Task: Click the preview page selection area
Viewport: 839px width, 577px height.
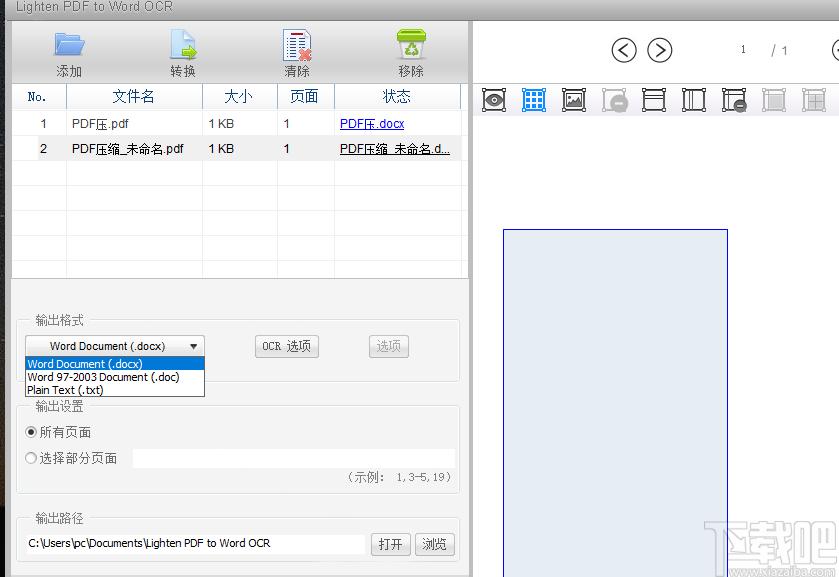Action: click(615, 403)
